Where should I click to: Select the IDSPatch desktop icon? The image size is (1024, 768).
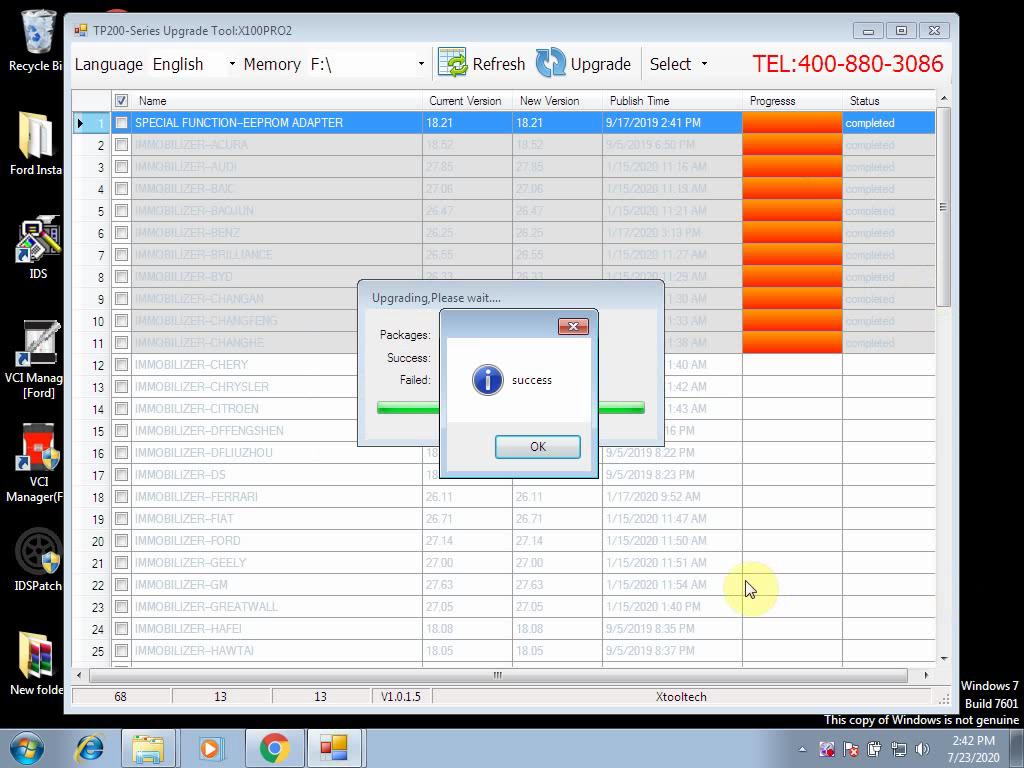pos(38,560)
